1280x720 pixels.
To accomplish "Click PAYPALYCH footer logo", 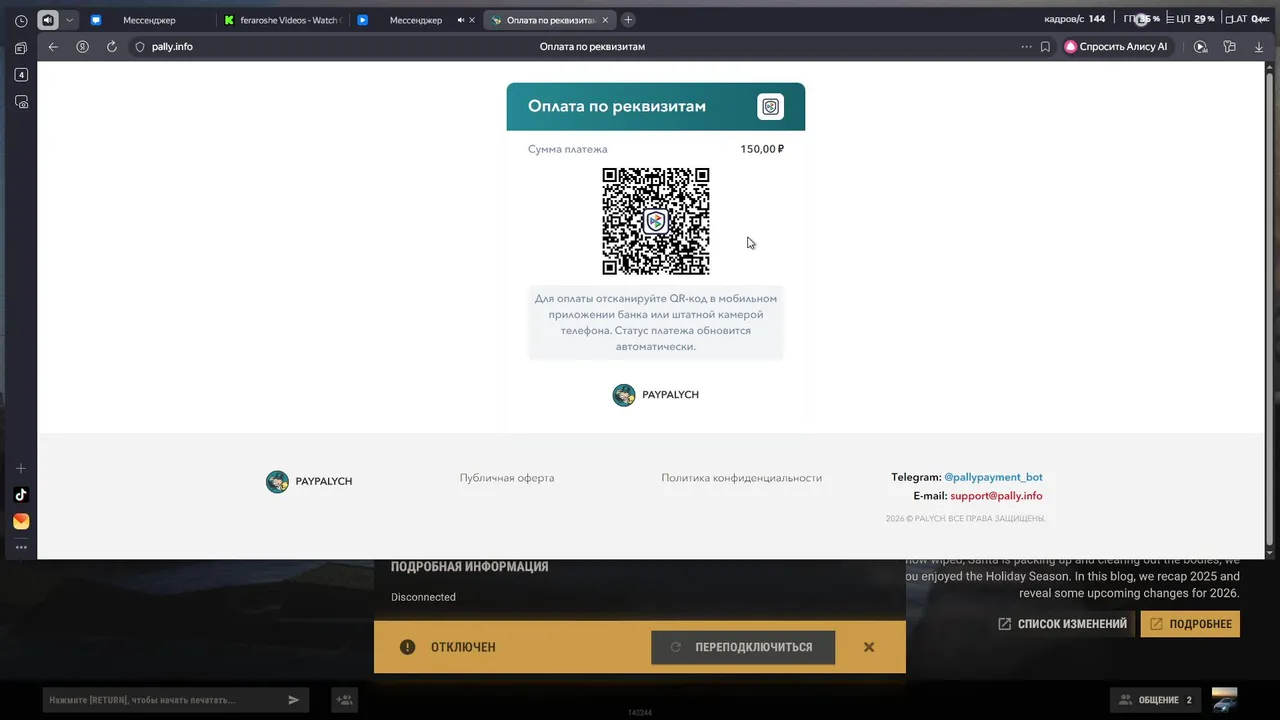I will pyautogui.click(x=309, y=482).
